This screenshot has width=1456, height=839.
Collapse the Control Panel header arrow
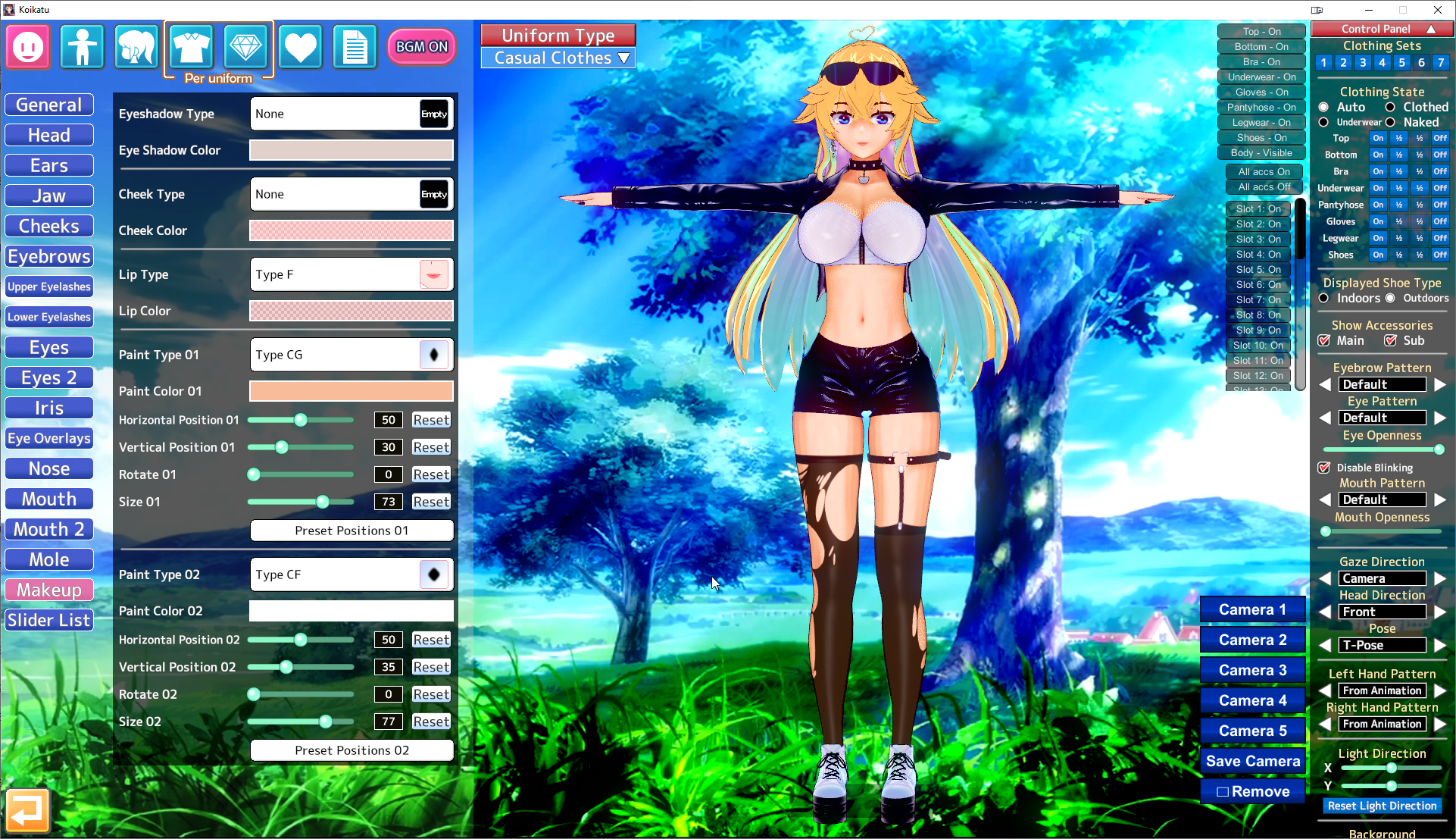tap(1431, 29)
